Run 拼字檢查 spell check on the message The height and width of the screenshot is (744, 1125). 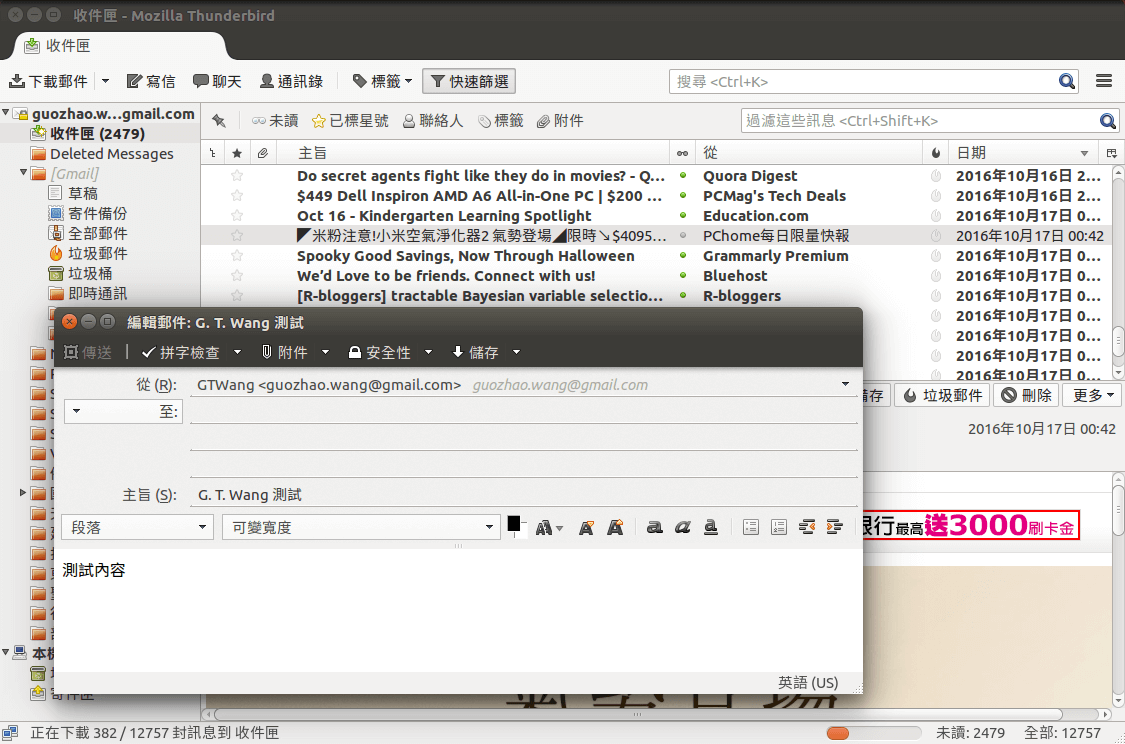click(x=192, y=352)
